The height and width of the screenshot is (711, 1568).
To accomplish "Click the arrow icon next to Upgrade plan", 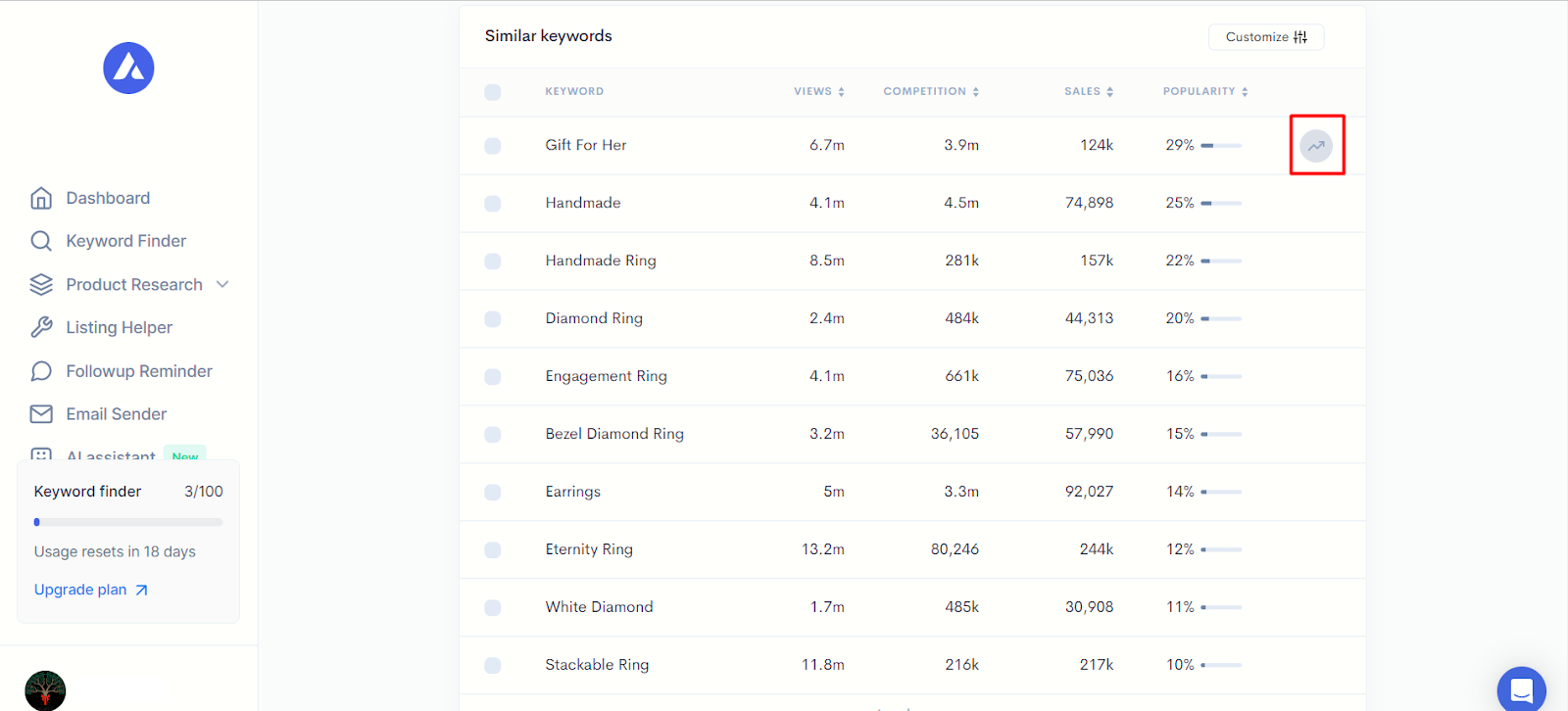I will click(x=141, y=590).
